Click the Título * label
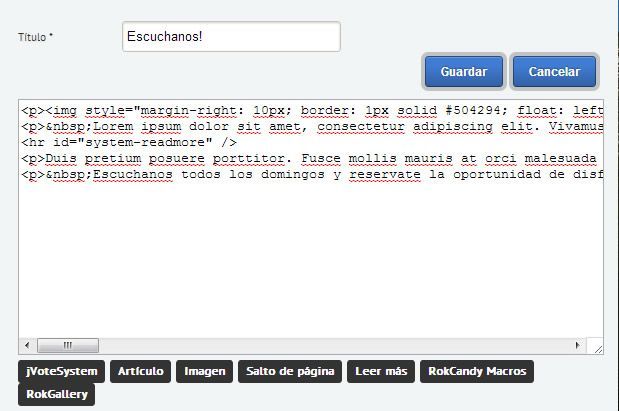Screen dimensions: 619x411 coord(36,37)
